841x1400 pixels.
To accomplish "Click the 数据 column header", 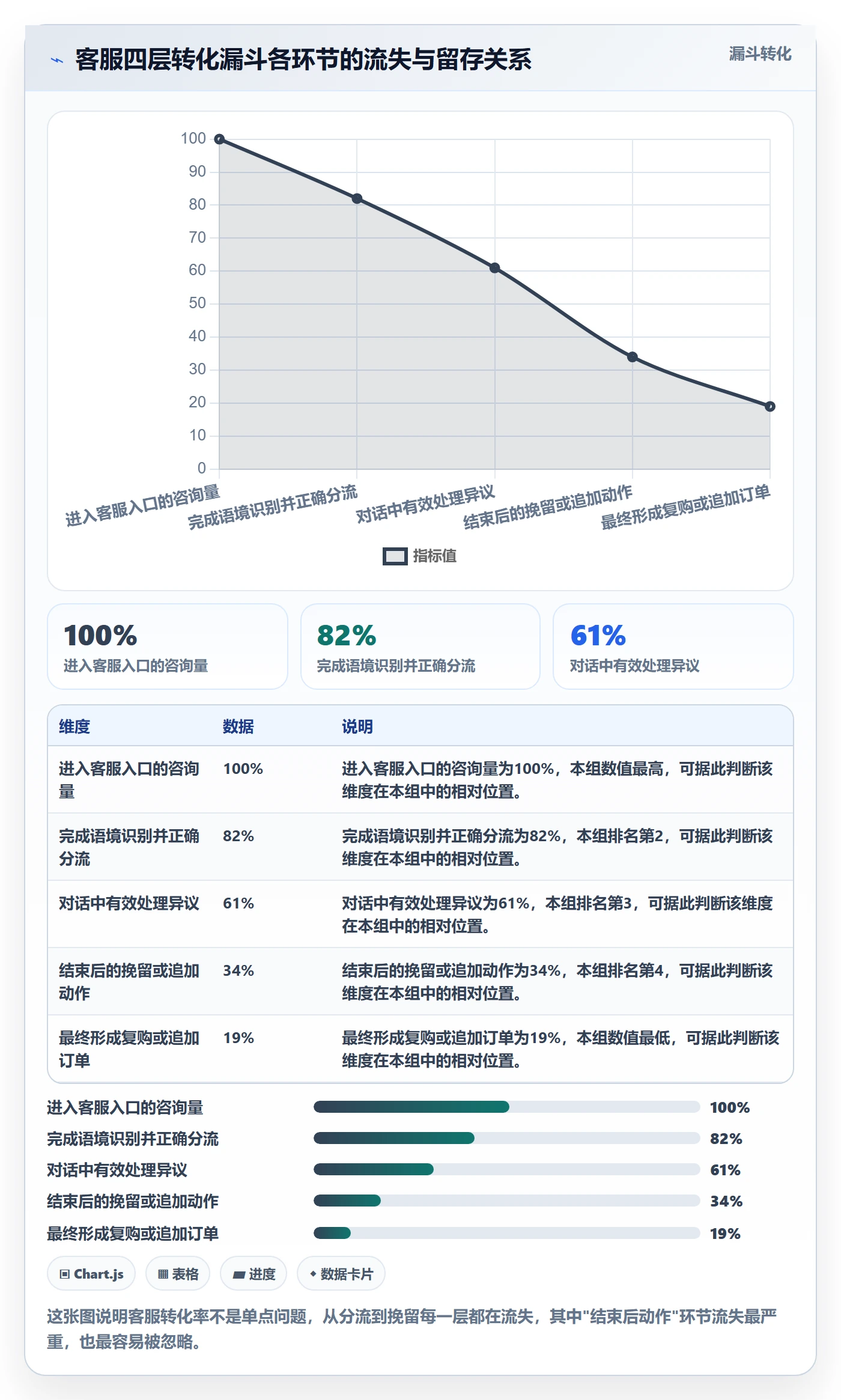I will [x=238, y=726].
